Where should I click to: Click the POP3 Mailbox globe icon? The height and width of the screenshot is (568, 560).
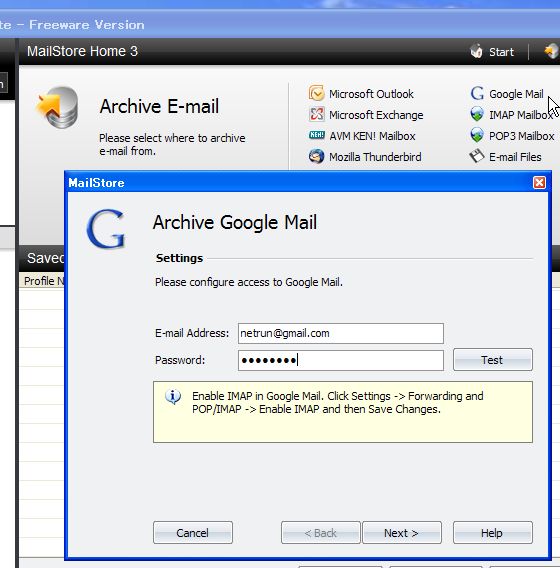tap(477, 135)
